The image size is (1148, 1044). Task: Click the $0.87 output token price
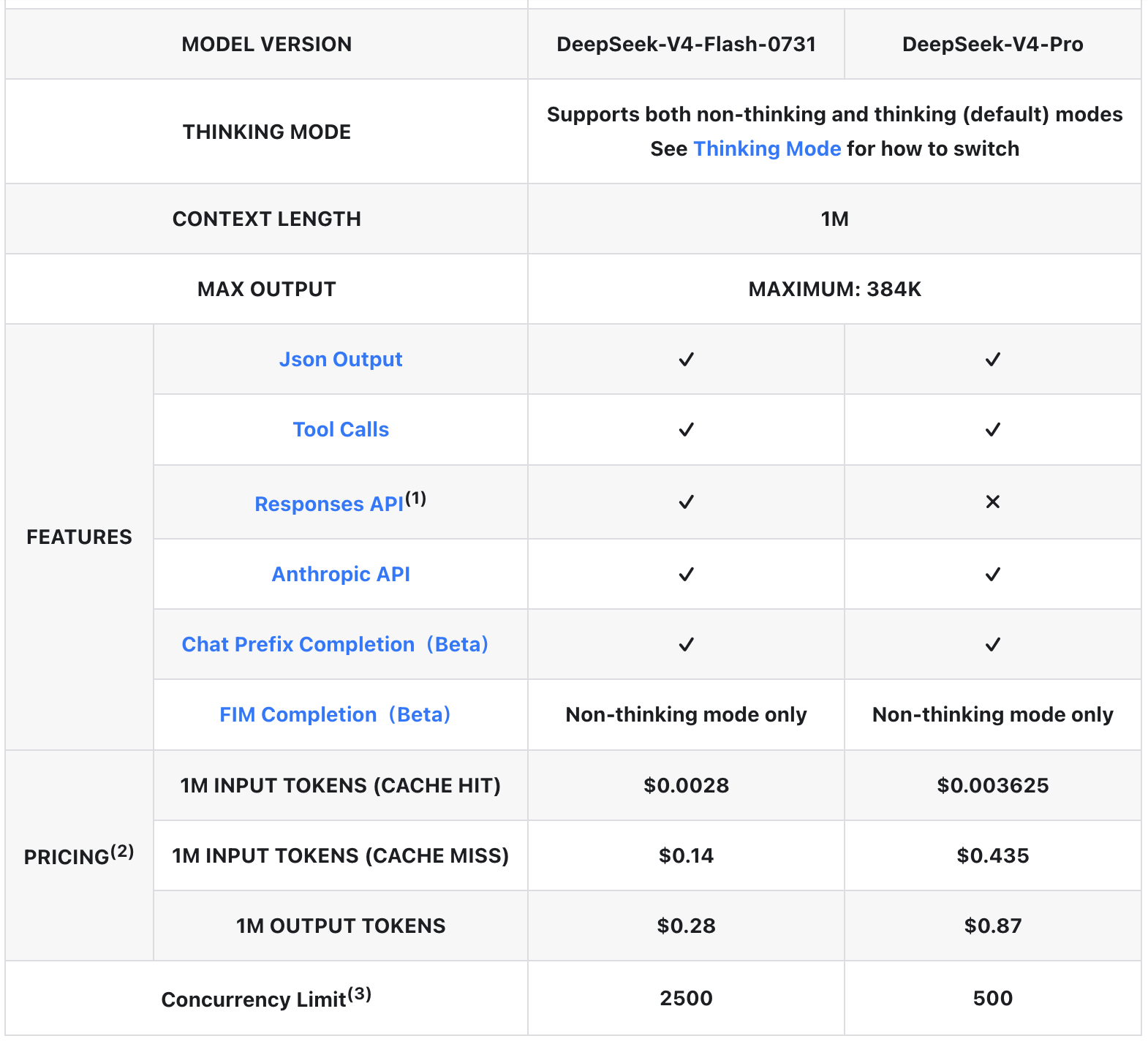click(992, 926)
